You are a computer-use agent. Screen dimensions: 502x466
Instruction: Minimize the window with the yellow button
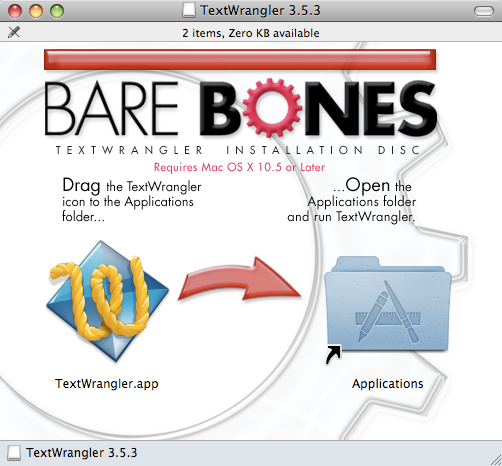36,11
